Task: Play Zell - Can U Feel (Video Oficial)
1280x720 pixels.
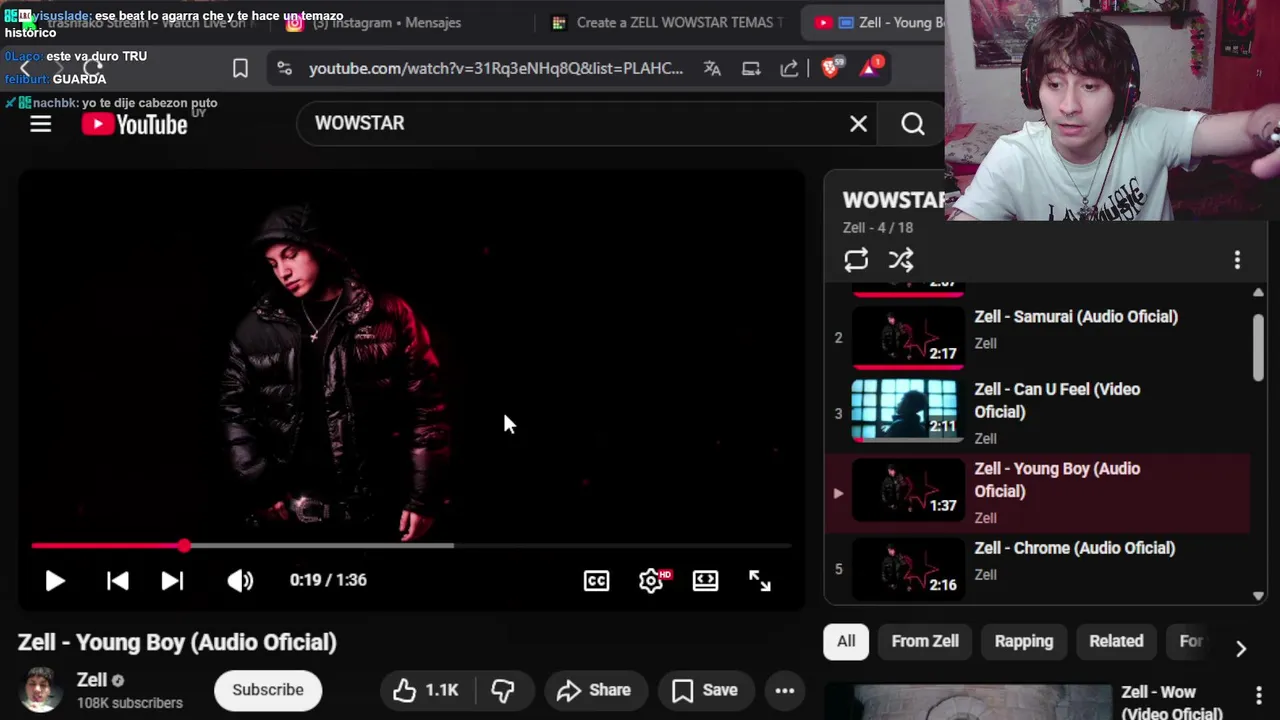Action: pyautogui.click(x=1057, y=400)
